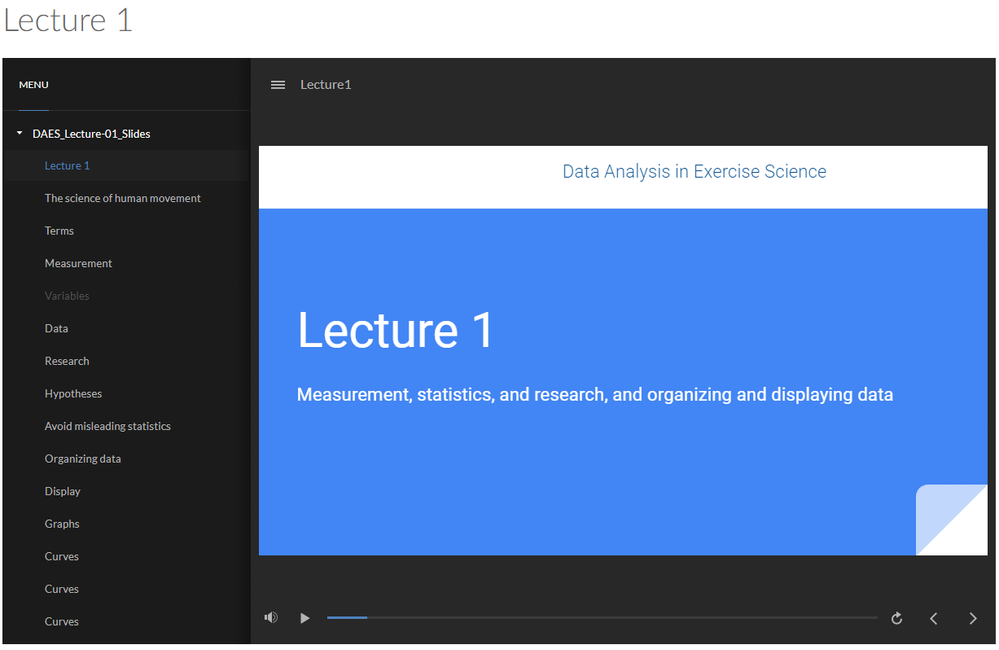Jump to Organizing data slide
Viewport: 999px width, 650px height.
(x=82, y=459)
